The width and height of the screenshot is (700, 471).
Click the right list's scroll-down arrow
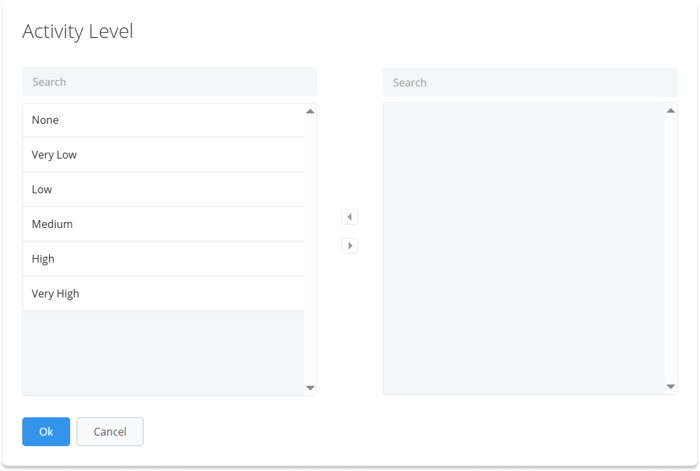tap(671, 387)
